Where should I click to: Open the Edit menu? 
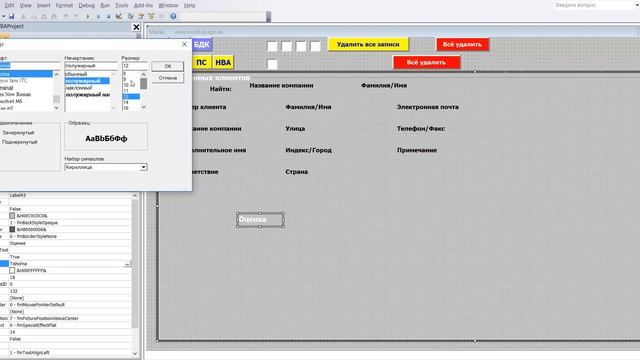(9, 5)
